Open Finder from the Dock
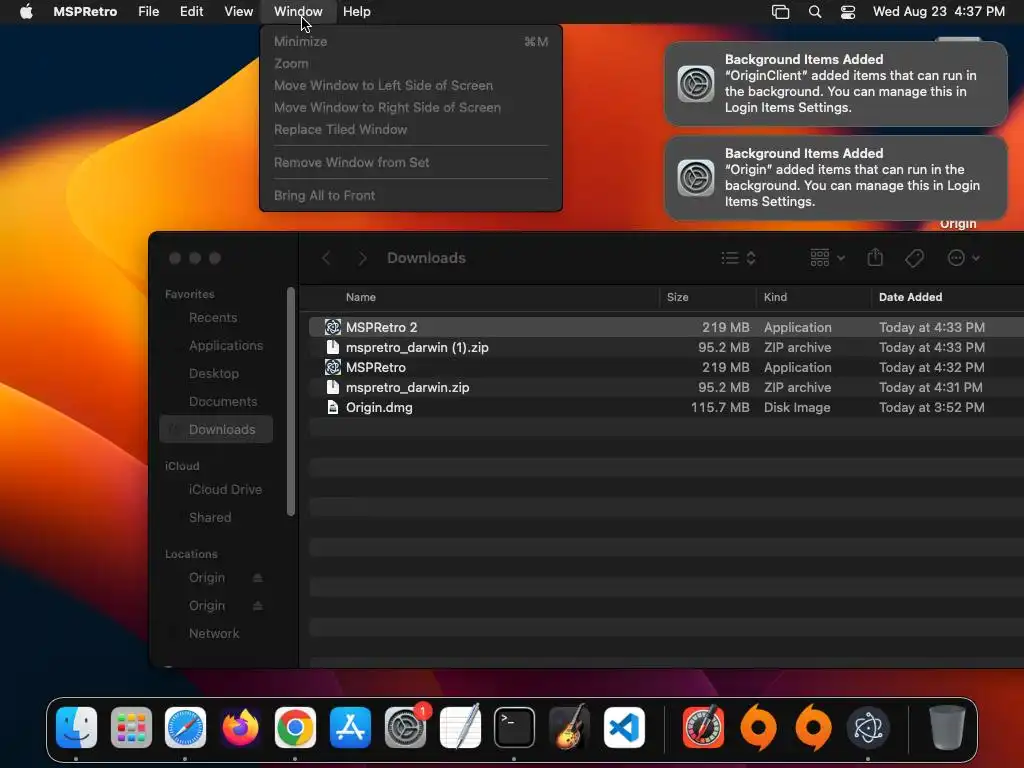 (76, 728)
